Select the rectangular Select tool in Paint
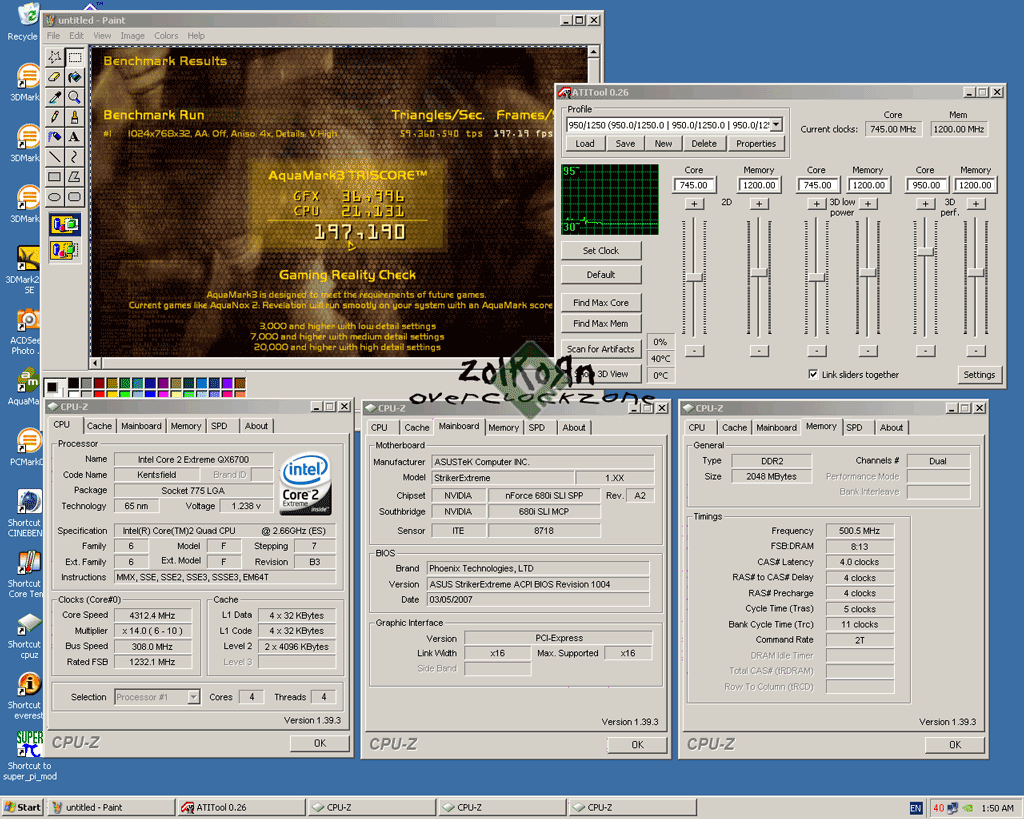The image size is (1024, 819). [x=74, y=57]
